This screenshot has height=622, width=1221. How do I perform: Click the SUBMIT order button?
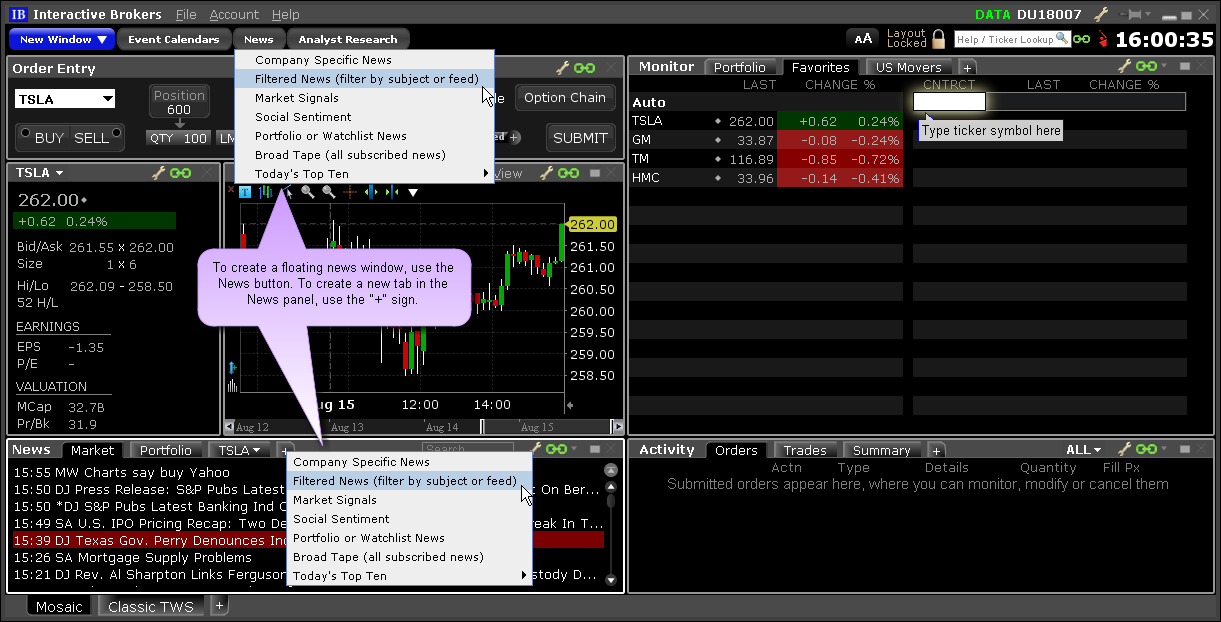pos(580,138)
